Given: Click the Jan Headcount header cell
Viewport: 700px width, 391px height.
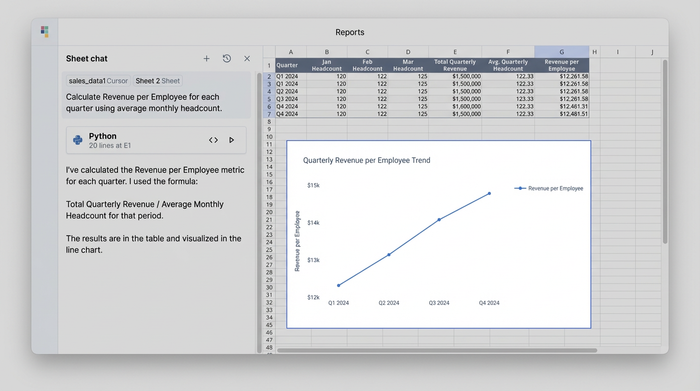Looking at the screenshot, I should click(x=327, y=65).
